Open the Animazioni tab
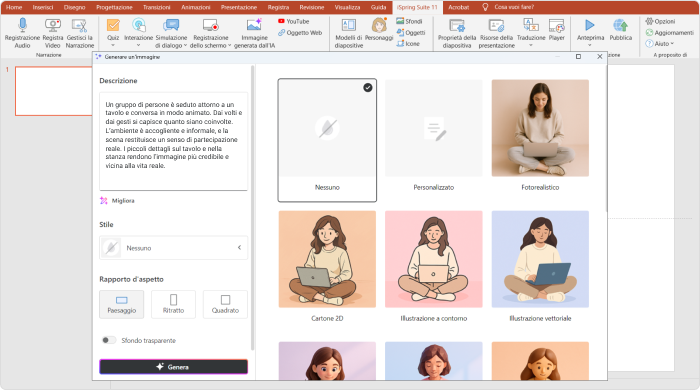The width and height of the screenshot is (700, 390). click(196, 7)
